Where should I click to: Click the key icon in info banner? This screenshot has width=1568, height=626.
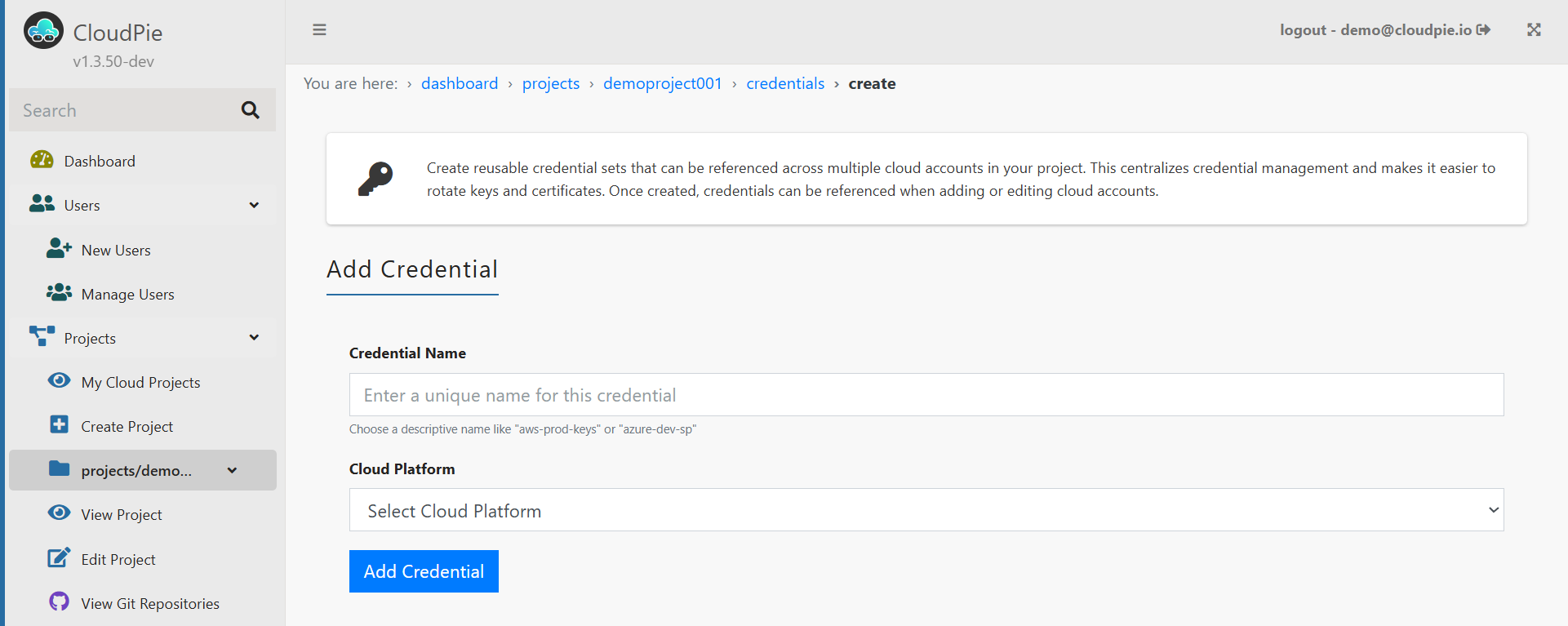click(375, 179)
